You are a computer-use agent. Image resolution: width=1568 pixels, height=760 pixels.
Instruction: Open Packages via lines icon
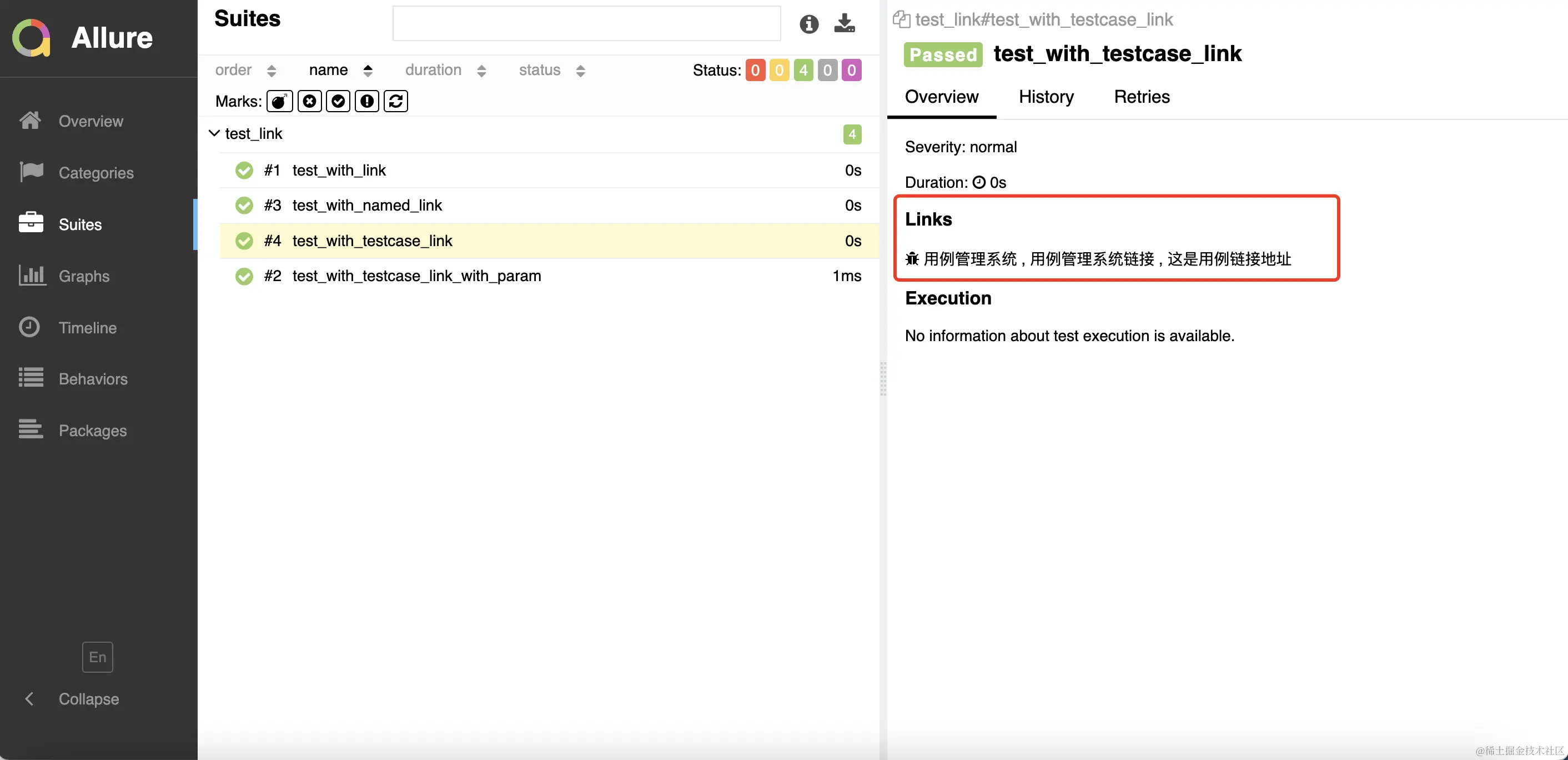coord(31,430)
